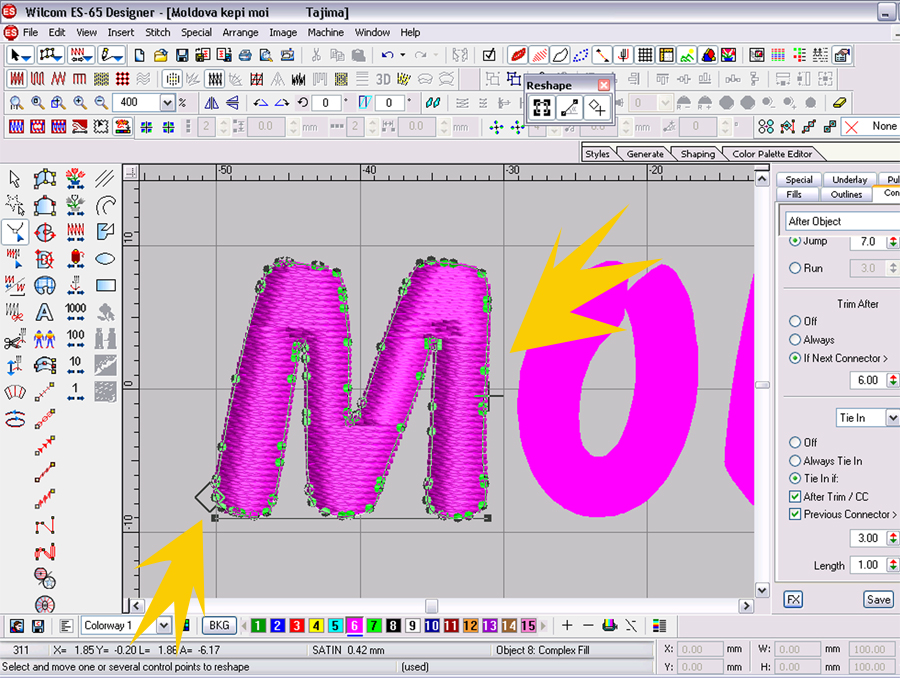Click the Undo arrow icon
The image size is (900, 678).
click(x=387, y=55)
